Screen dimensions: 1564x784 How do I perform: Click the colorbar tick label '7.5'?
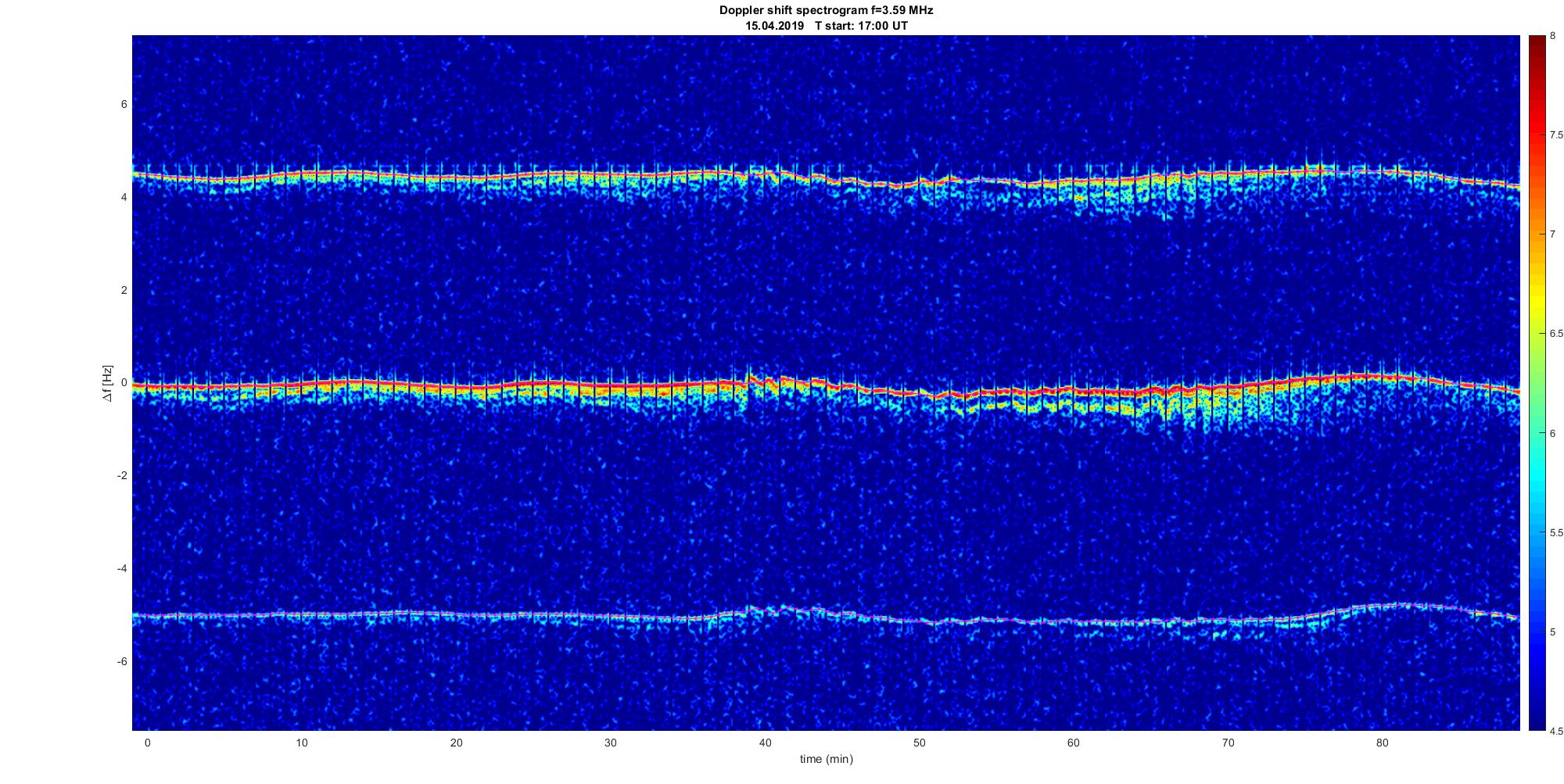(1556, 135)
